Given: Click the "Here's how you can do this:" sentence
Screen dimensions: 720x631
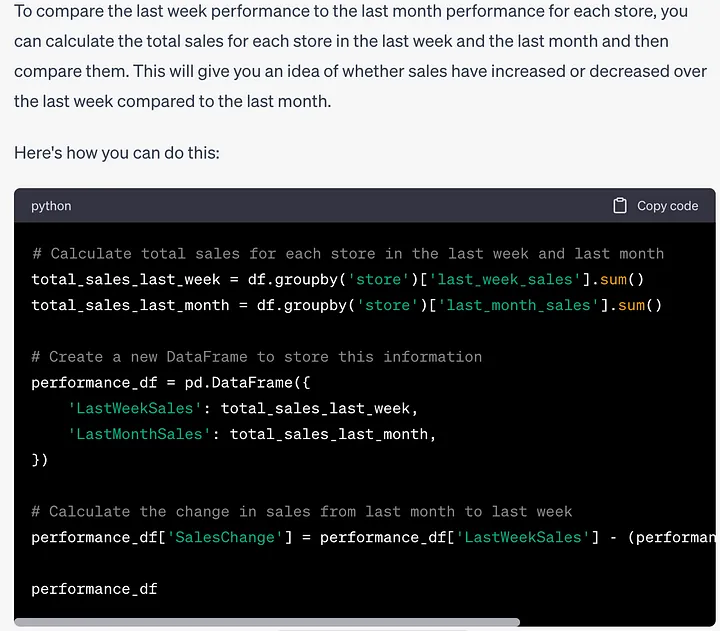Looking at the screenshot, I should pos(117,153).
